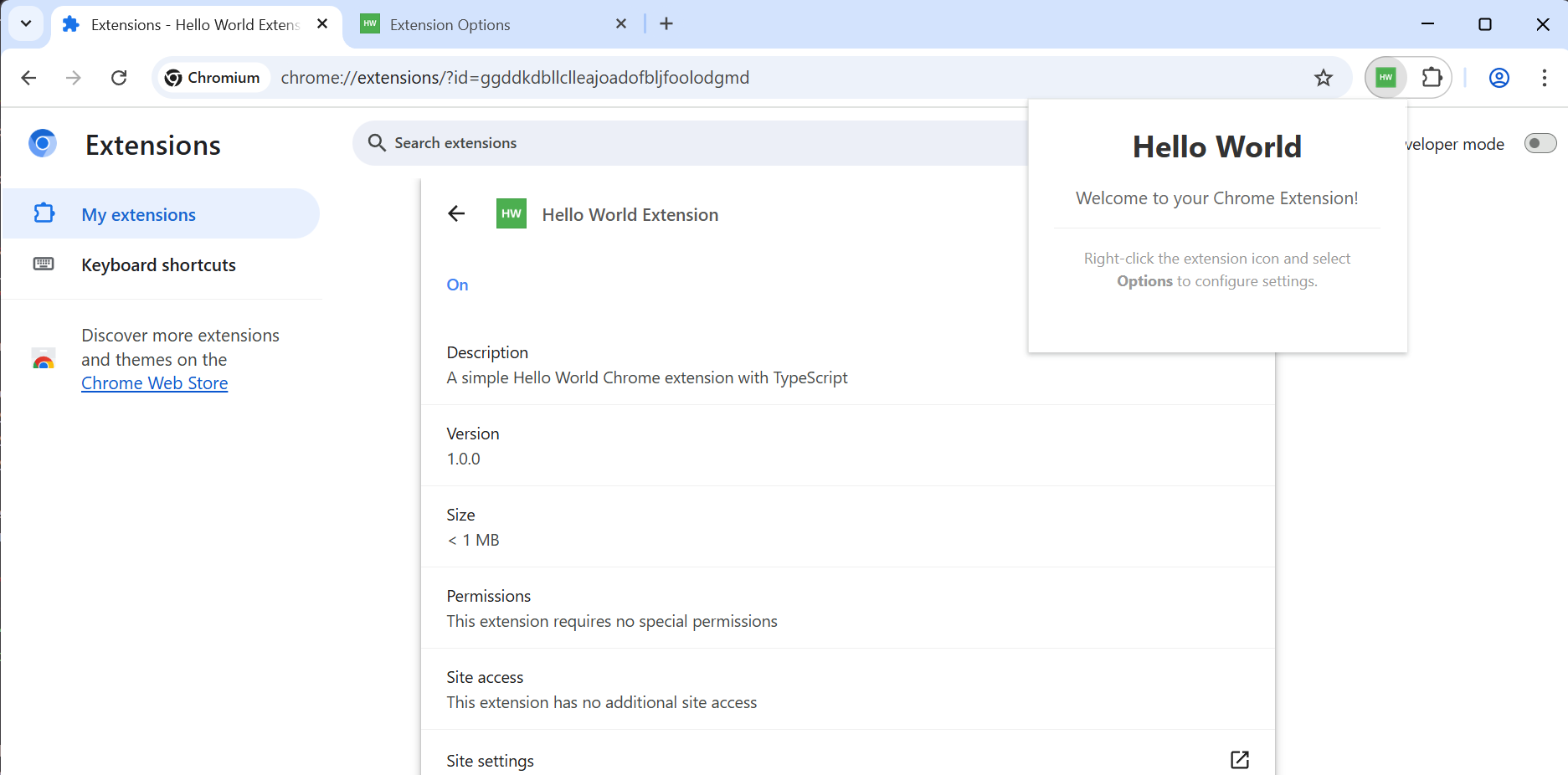Open the profile account icon
This screenshot has width=1568, height=775.
[1499, 78]
